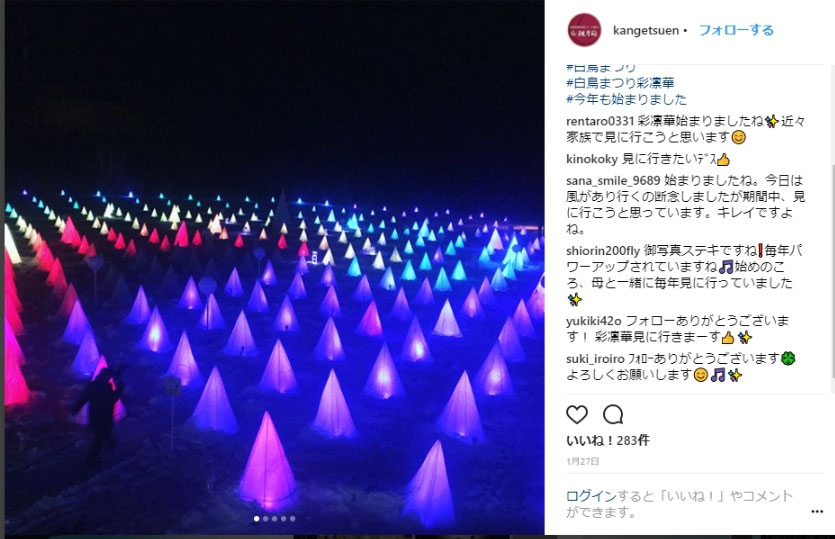Click the heart like icon
Viewport: 835px width, 539px height.
(577, 414)
